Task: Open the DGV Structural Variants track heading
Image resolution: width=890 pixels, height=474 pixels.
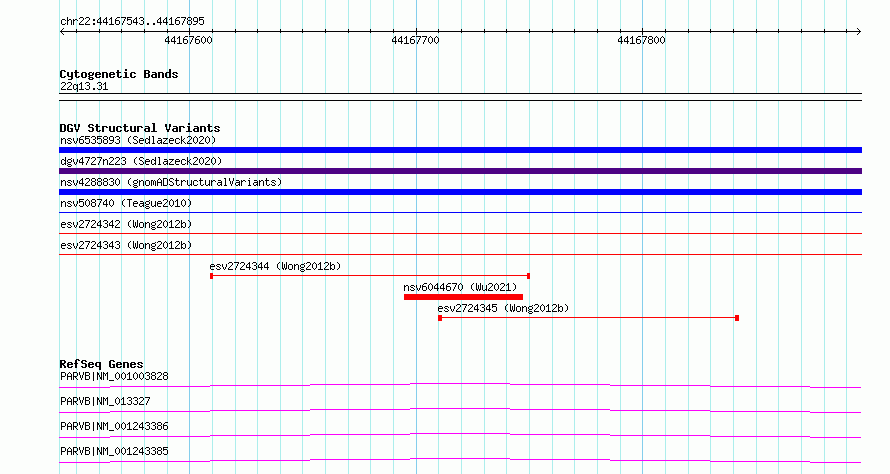Action: pos(140,128)
